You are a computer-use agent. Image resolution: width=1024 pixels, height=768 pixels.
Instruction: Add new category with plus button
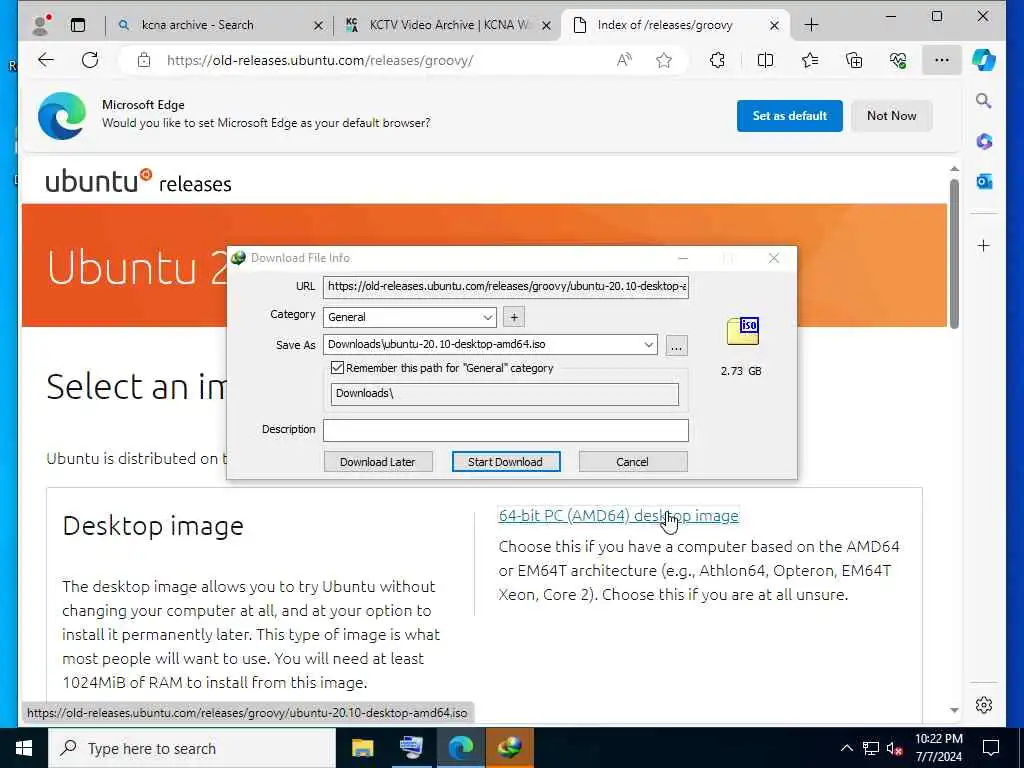point(514,317)
